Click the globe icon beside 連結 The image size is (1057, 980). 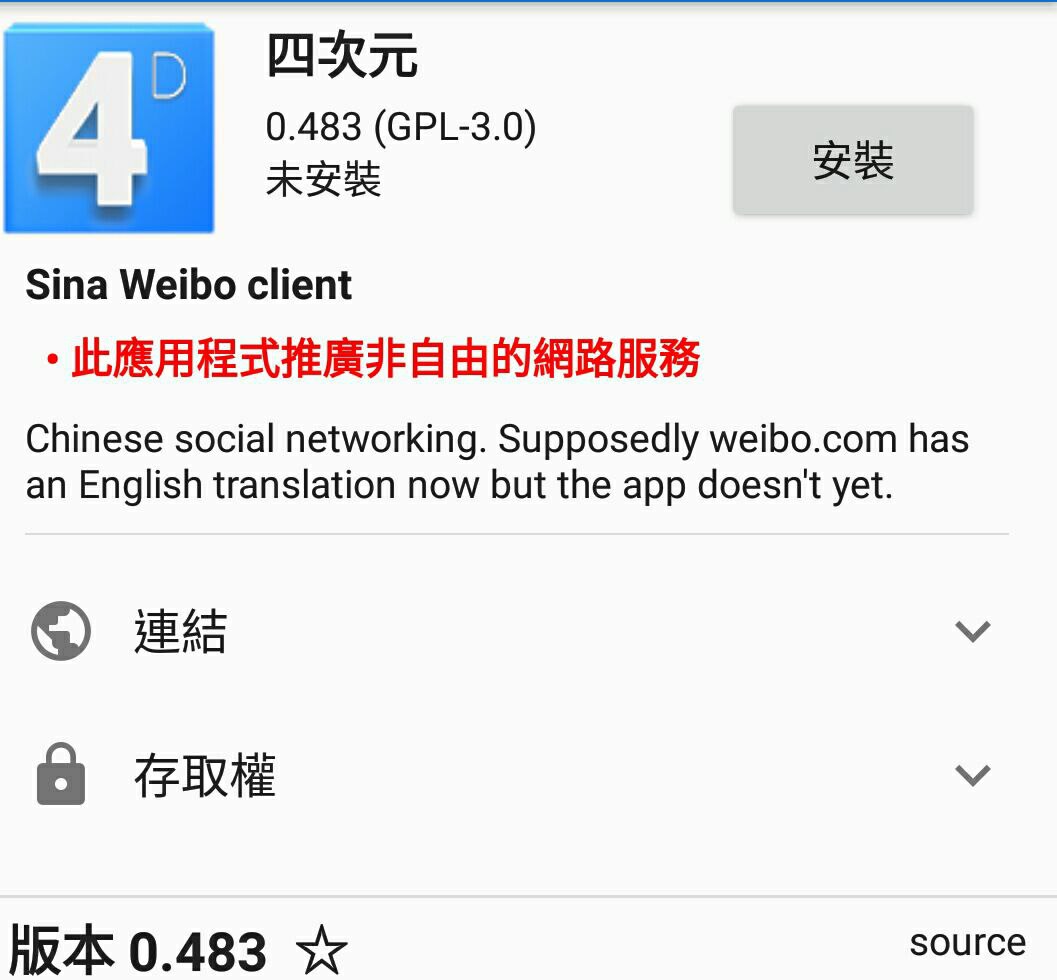click(x=61, y=631)
